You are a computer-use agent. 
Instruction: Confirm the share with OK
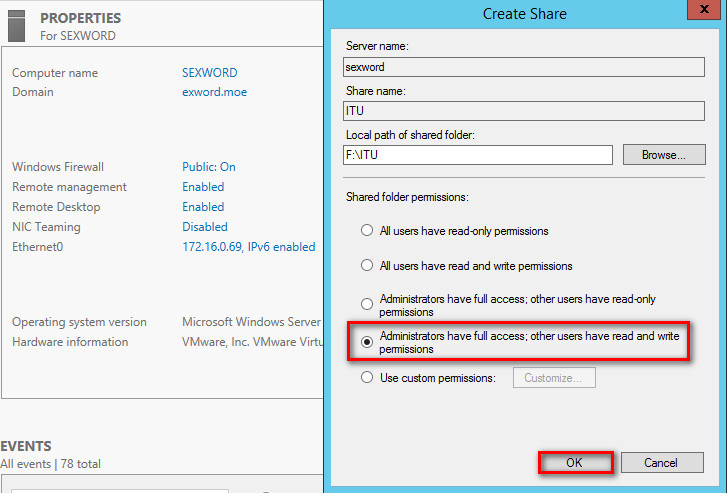pos(574,463)
